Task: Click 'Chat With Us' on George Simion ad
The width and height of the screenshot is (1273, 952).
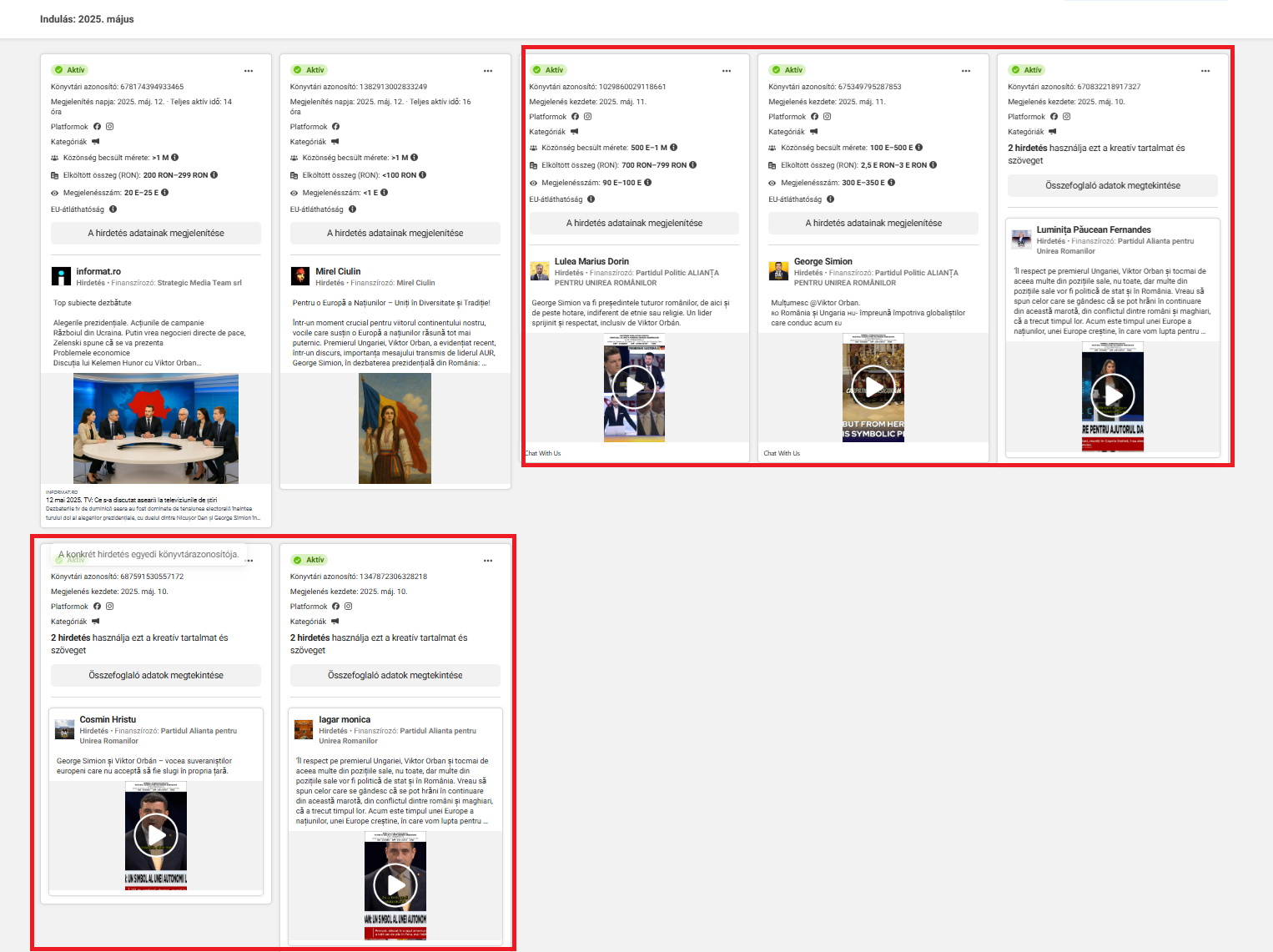Action: [x=782, y=454]
